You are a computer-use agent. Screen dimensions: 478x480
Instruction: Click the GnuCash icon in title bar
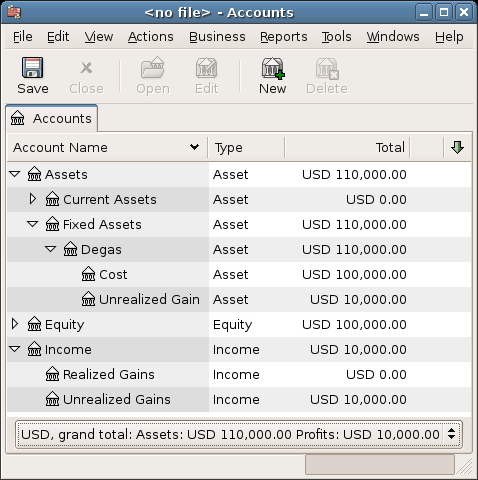(14, 12)
